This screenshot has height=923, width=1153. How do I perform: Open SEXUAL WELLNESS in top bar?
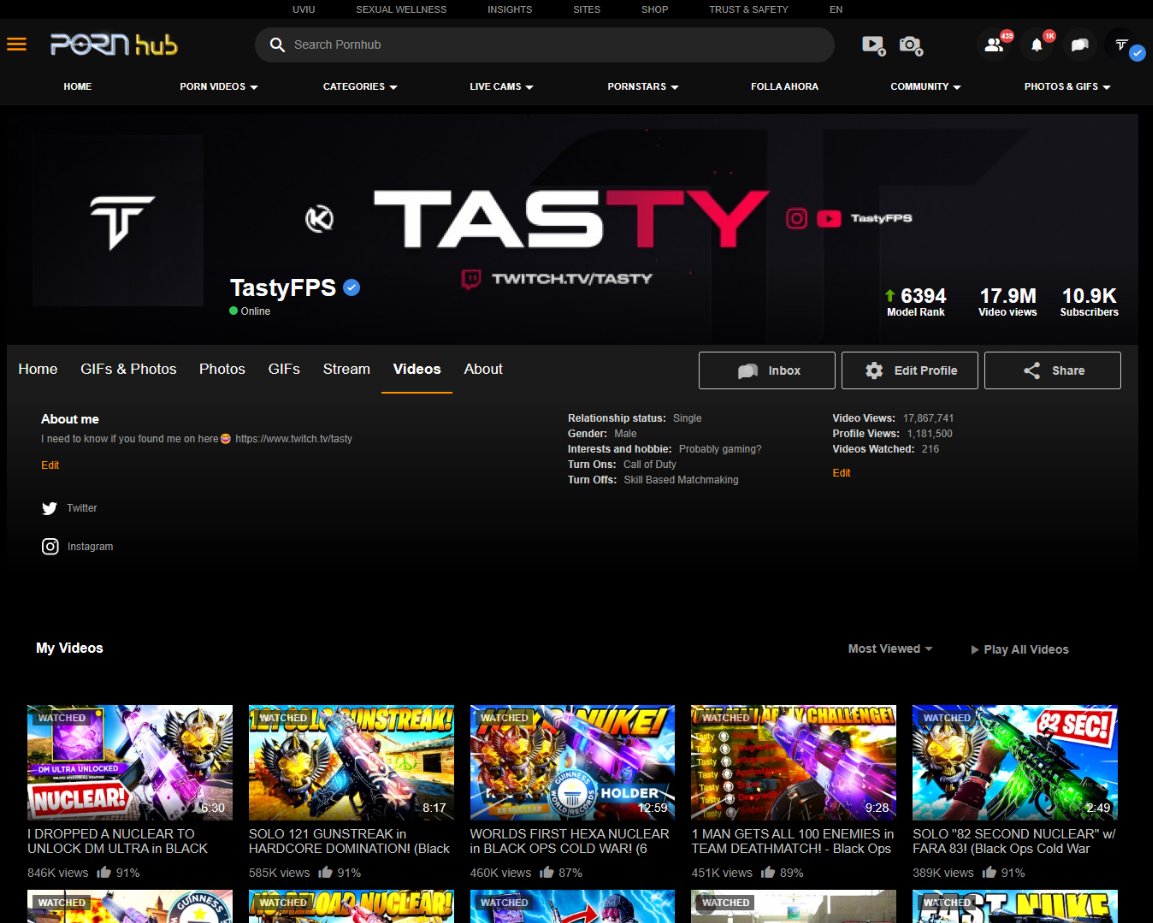(x=401, y=10)
